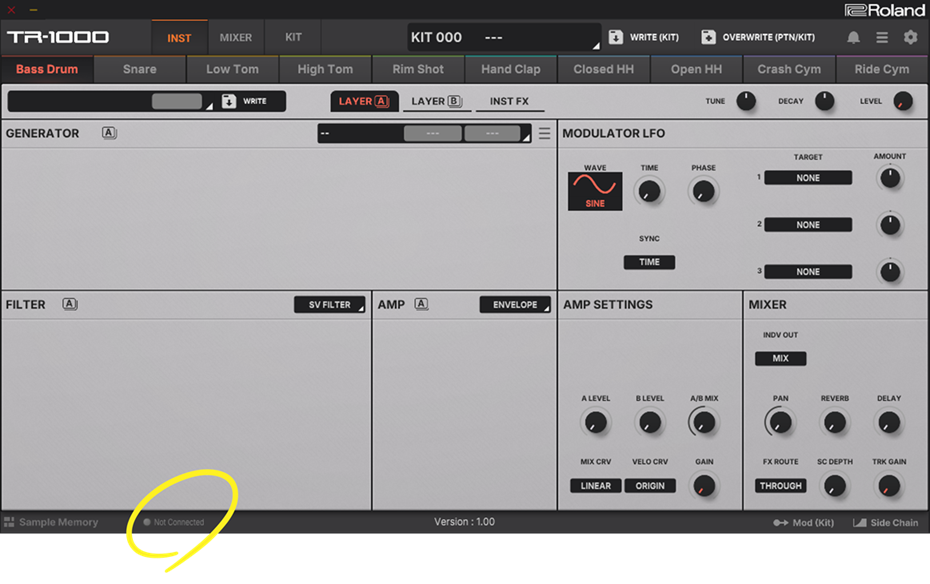Select the Open HH instrument tab
This screenshot has width=930, height=584.
[696, 69]
